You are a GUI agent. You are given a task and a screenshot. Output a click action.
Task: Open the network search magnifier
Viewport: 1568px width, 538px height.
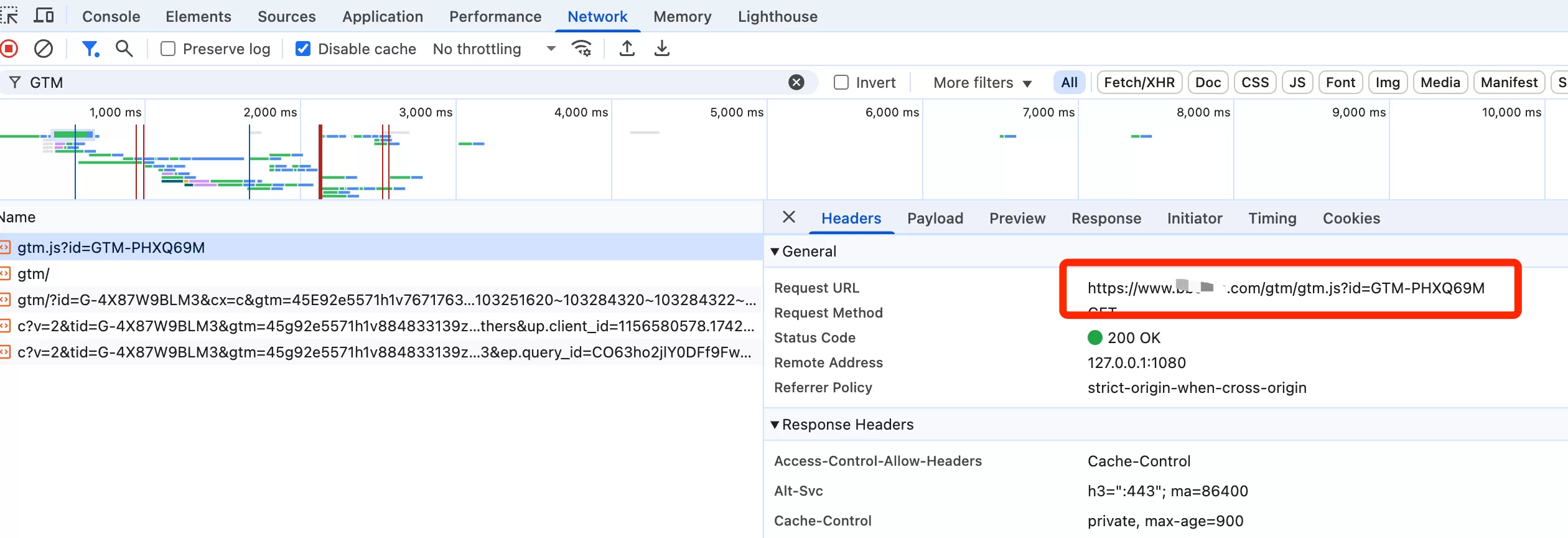point(124,49)
